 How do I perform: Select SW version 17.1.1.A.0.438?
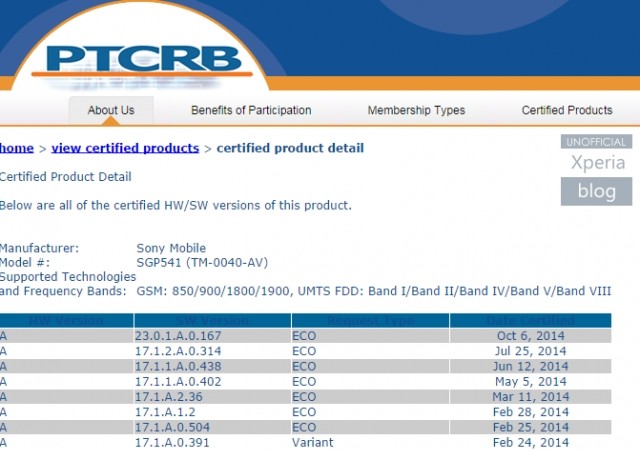178,366
